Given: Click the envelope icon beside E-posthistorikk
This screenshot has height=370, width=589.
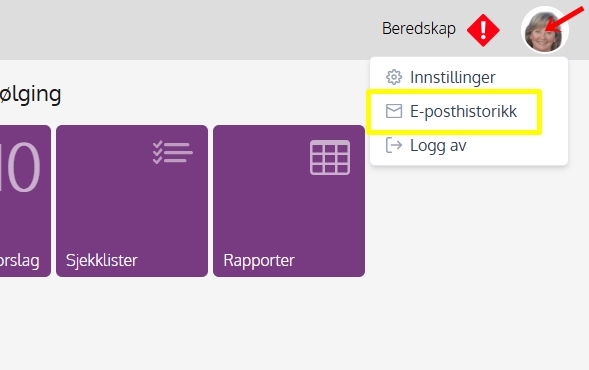Looking at the screenshot, I should (394, 111).
